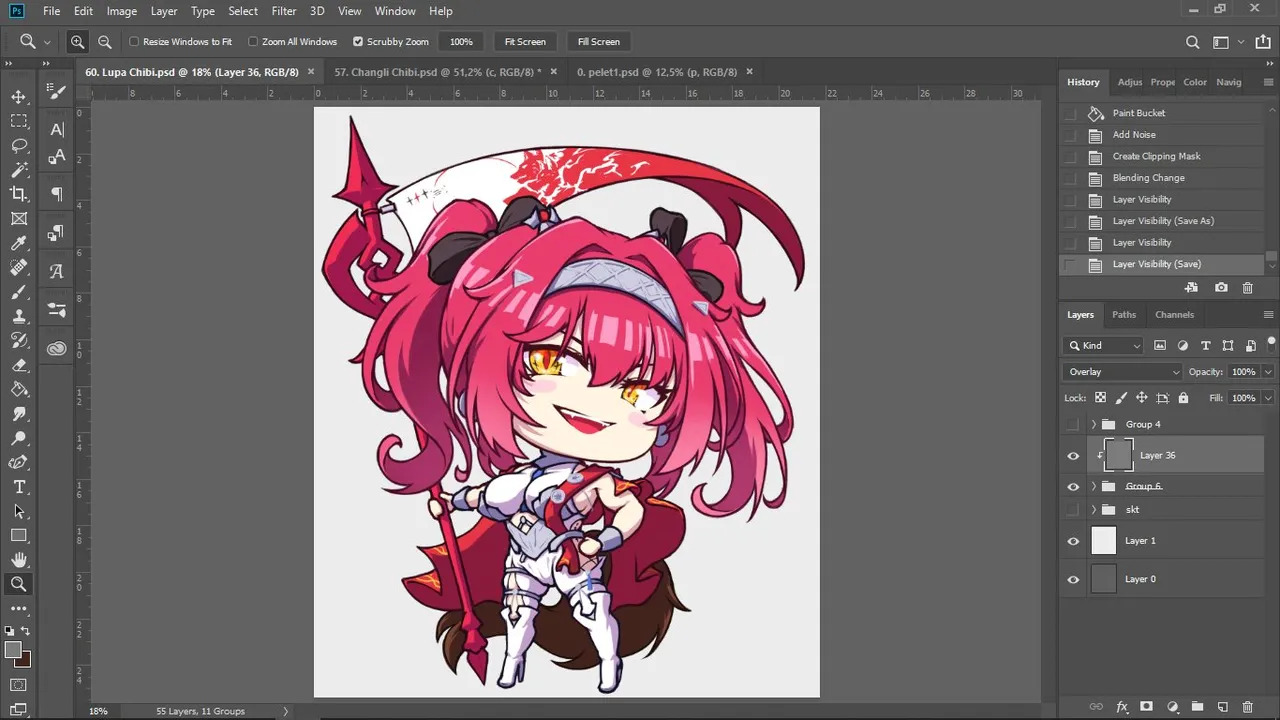Viewport: 1280px width, 720px height.
Task: Select the Paint Bucket tool
Action: pos(18,389)
